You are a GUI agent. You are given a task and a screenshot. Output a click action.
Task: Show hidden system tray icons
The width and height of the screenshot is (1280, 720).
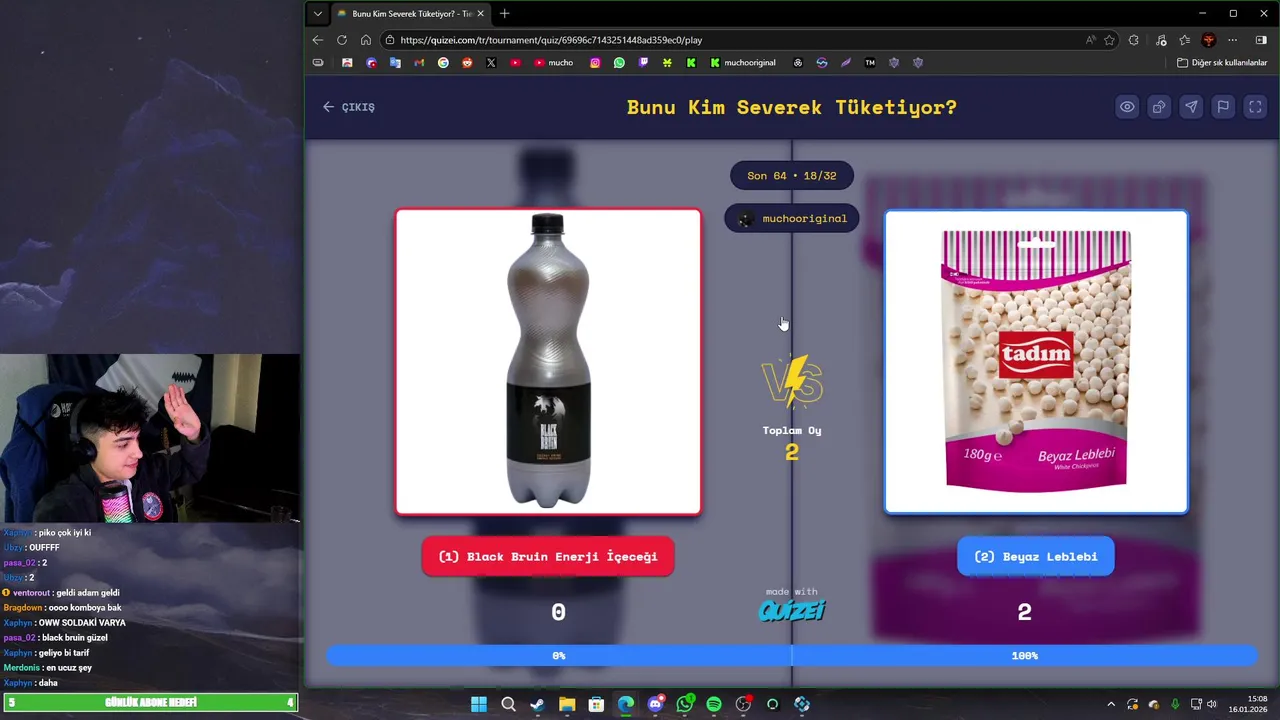click(x=1110, y=704)
